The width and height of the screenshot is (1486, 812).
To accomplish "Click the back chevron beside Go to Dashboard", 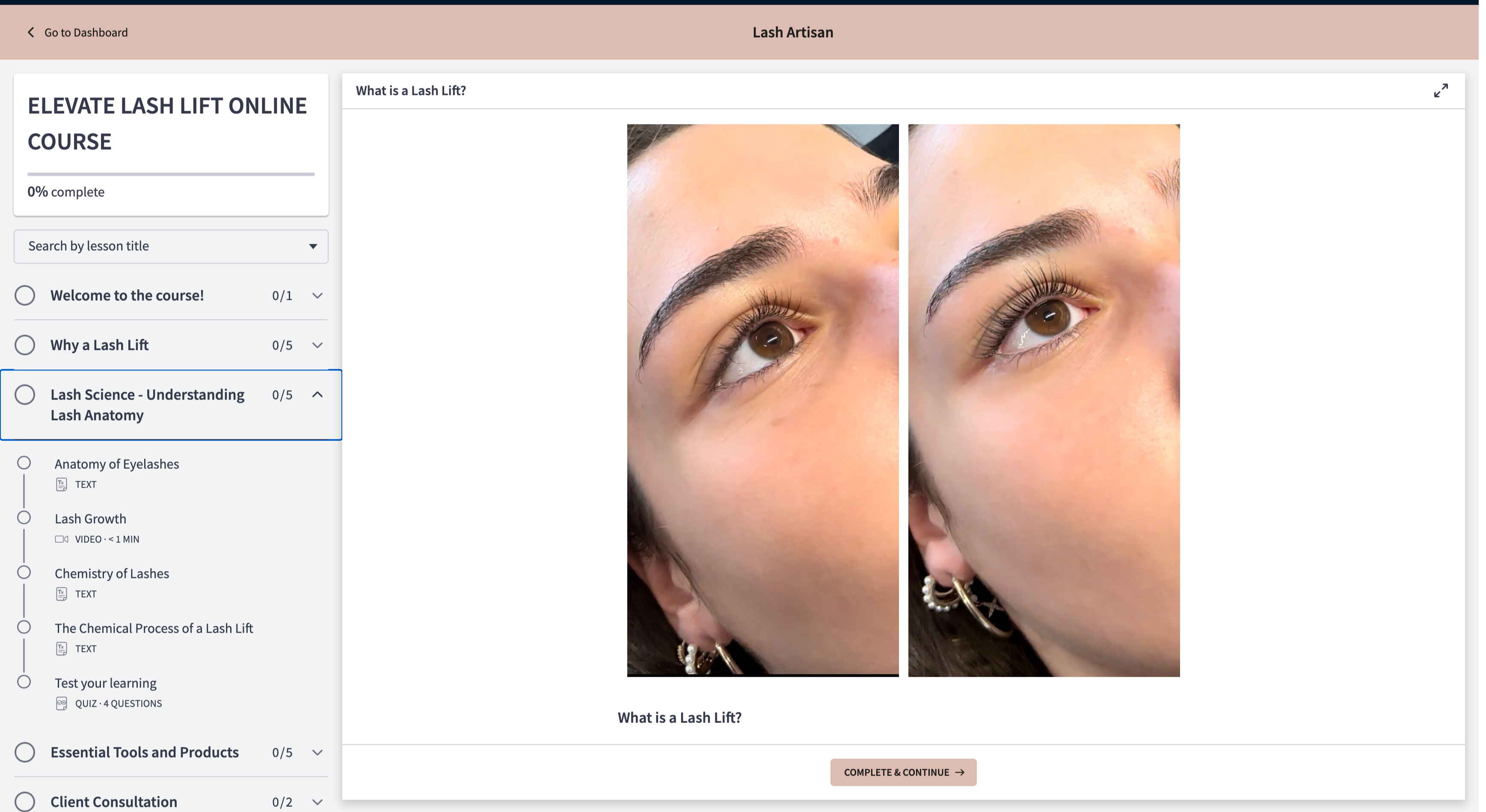I will pyautogui.click(x=31, y=32).
